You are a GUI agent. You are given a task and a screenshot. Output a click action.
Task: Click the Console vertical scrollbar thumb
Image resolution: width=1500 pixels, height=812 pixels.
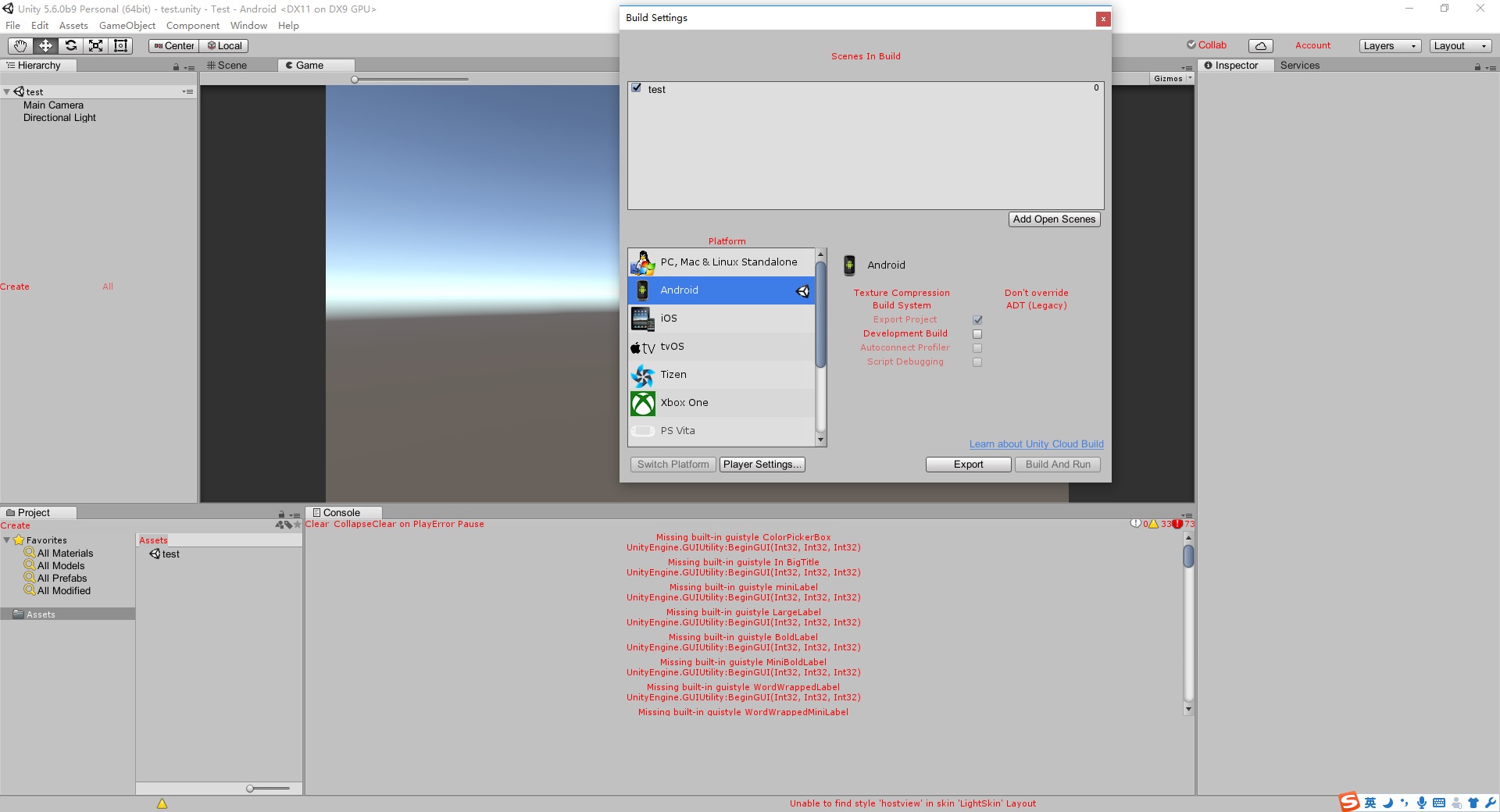tap(1188, 556)
